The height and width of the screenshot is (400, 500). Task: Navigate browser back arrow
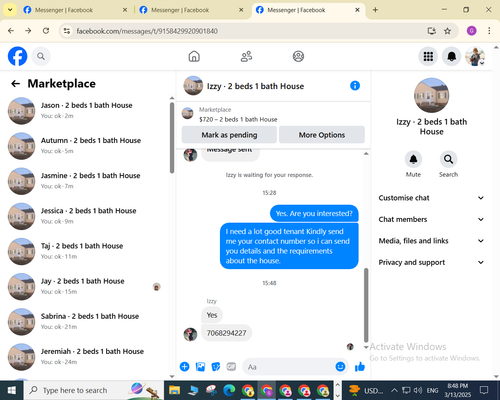pos(11,31)
